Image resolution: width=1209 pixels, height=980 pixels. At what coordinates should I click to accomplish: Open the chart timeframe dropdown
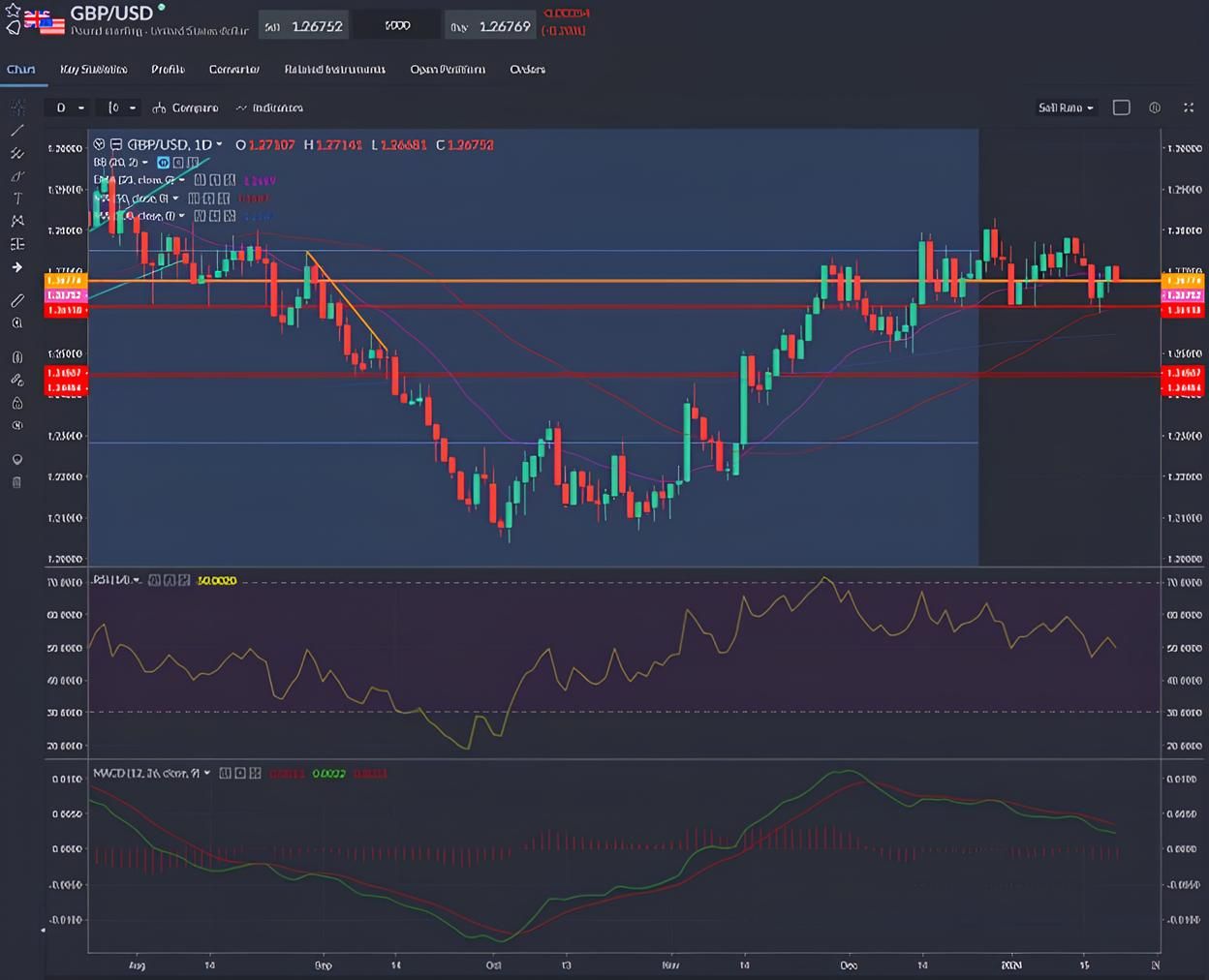pos(68,107)
